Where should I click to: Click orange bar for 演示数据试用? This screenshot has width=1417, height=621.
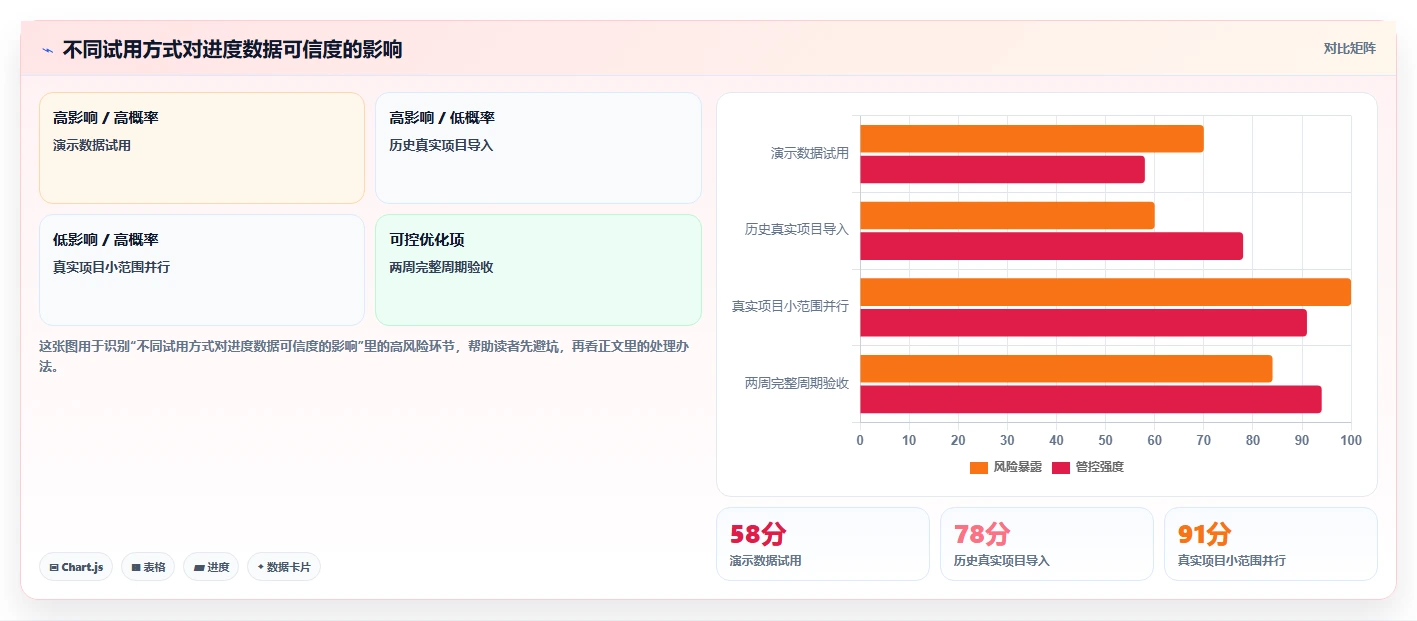click(x=1032, y=139)
